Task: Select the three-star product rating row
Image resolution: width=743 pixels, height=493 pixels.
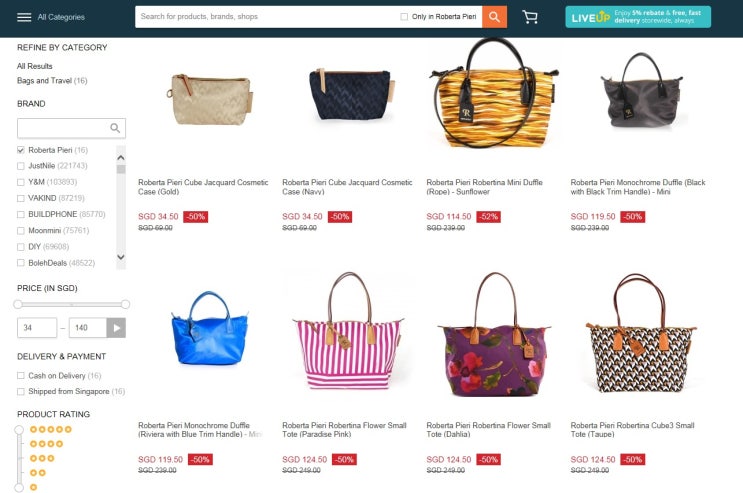Action: 42,458
